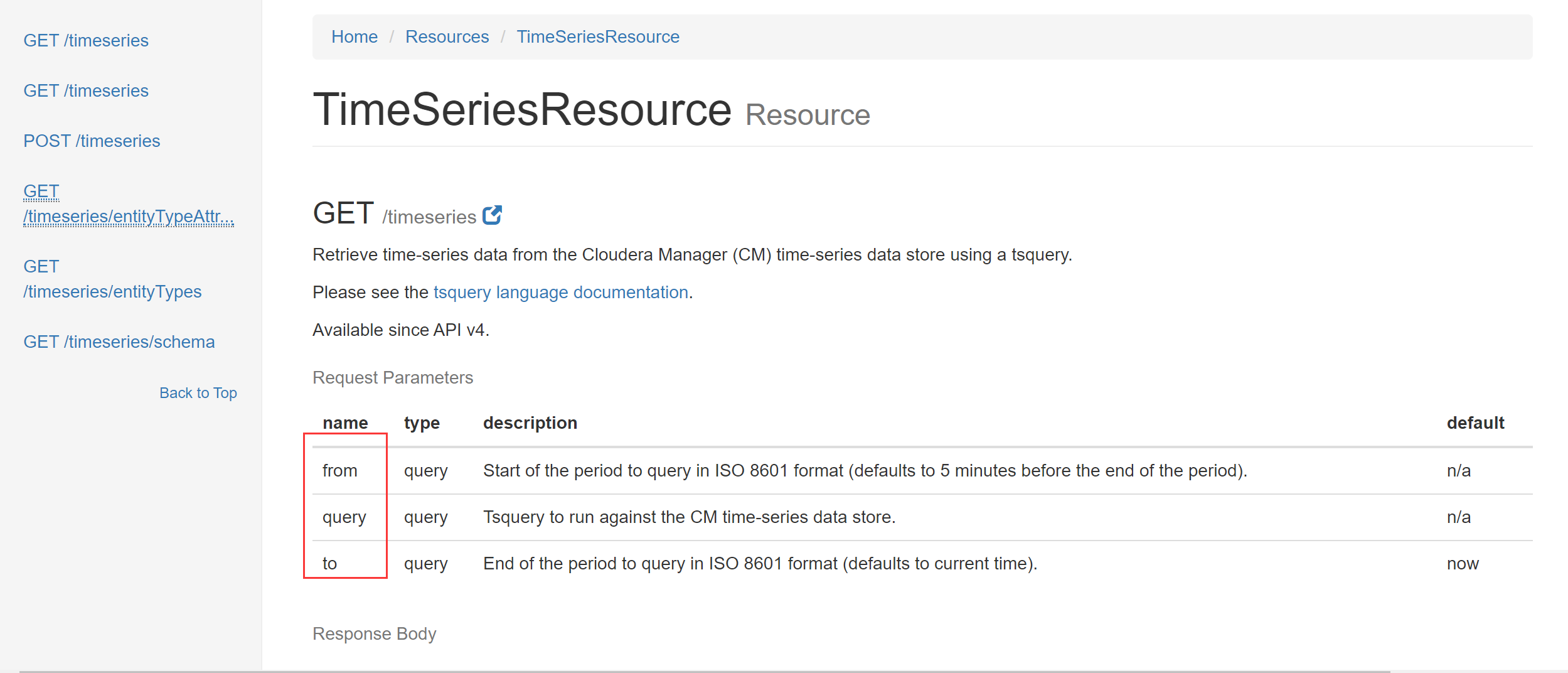The image size is (1568, 673).
Task: Click the Request Parameters section heading
Action: coord(393,377)
